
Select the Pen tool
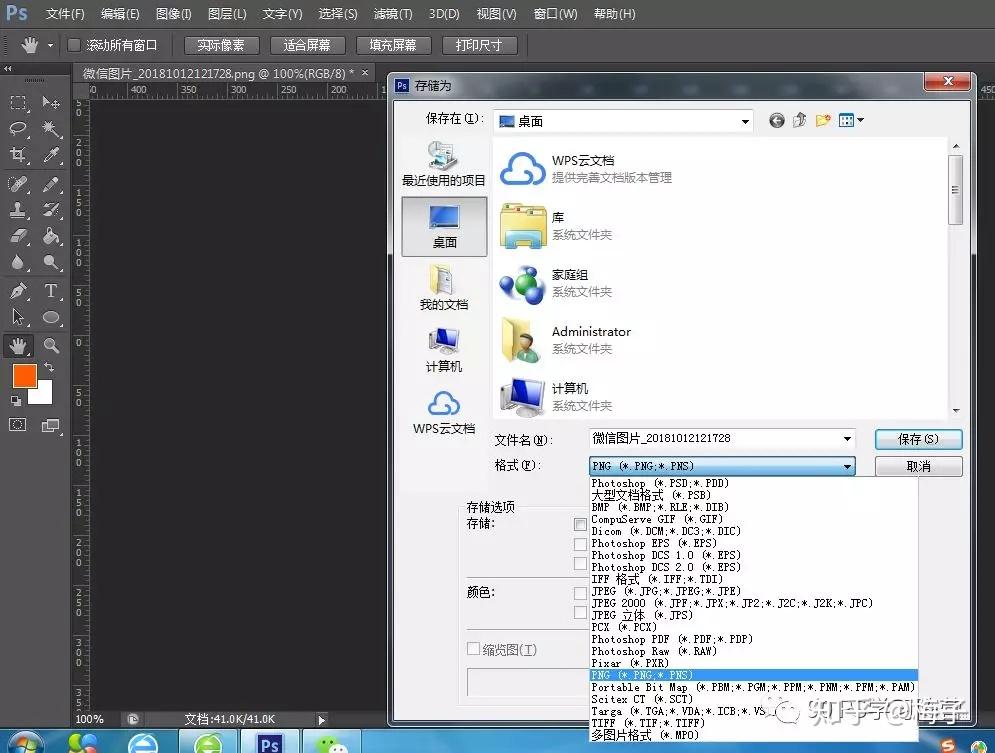tap(18, 291)
